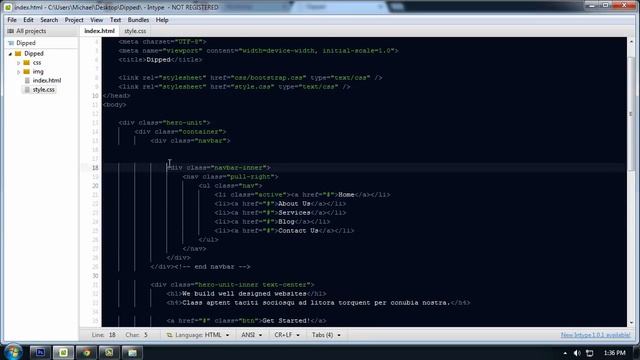Open the New Intype available link
The height and width of the screenshot is (360, 640).
point(595,335)
